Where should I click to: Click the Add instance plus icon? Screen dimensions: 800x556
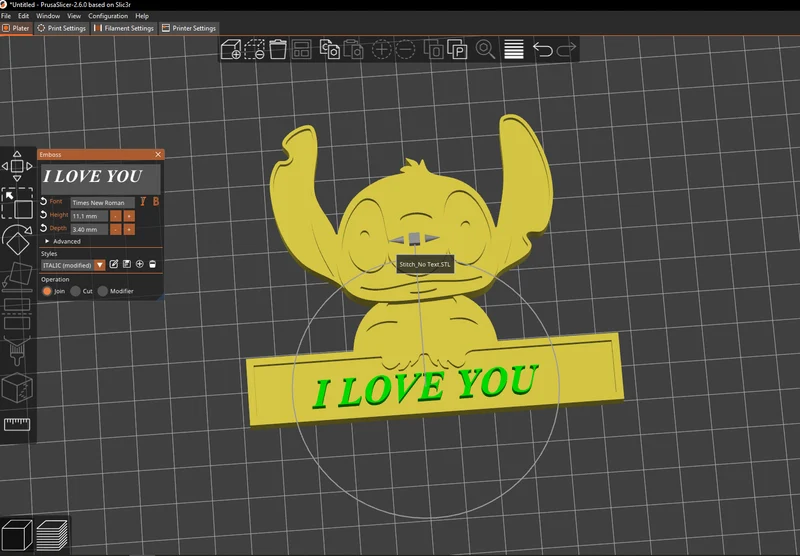tap(382, 49)
